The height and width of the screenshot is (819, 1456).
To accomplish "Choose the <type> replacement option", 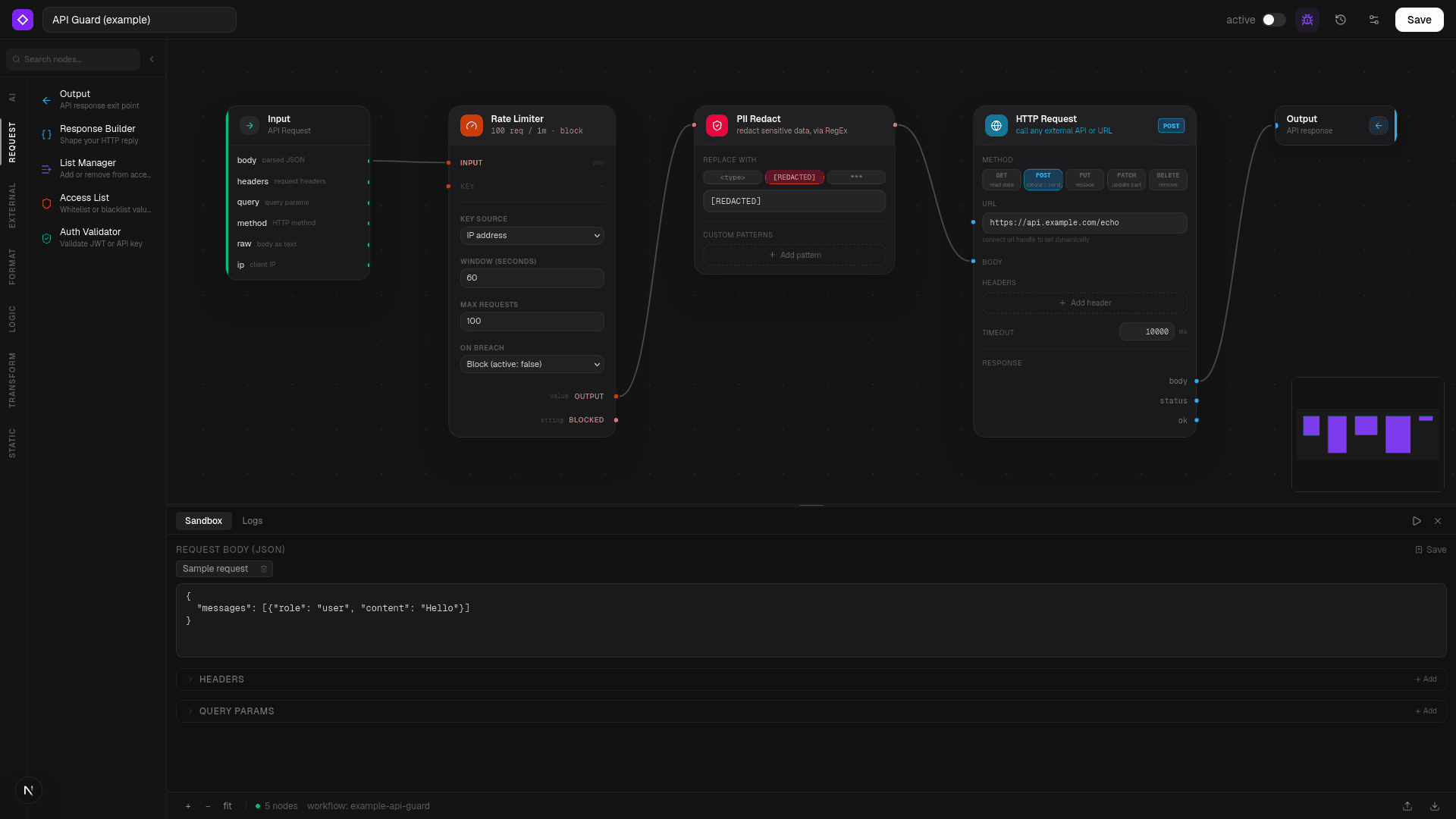I will (x=733, y=177).
